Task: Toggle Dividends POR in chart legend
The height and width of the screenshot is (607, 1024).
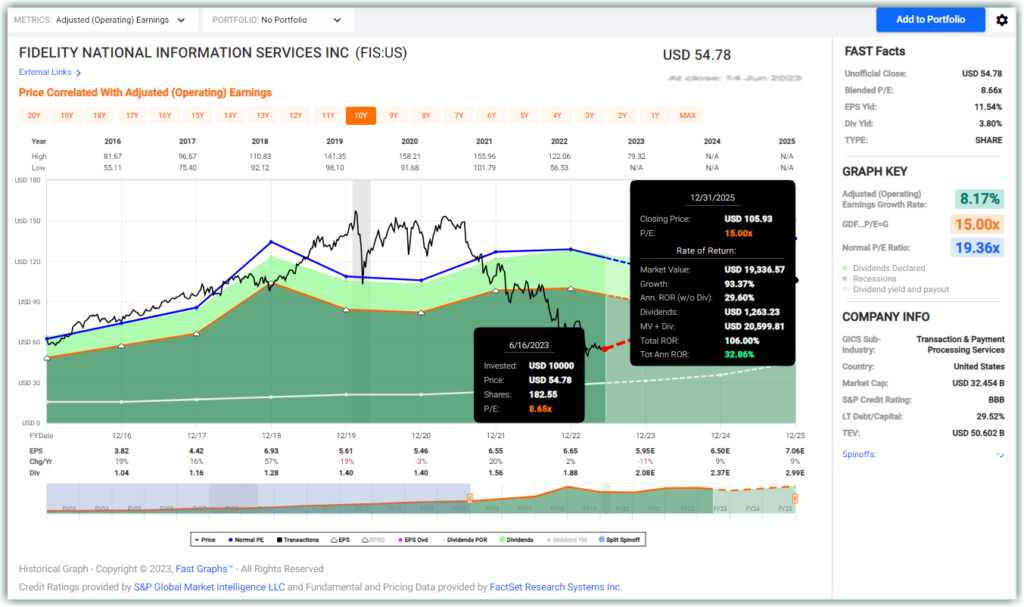Action: coord(464,540)
